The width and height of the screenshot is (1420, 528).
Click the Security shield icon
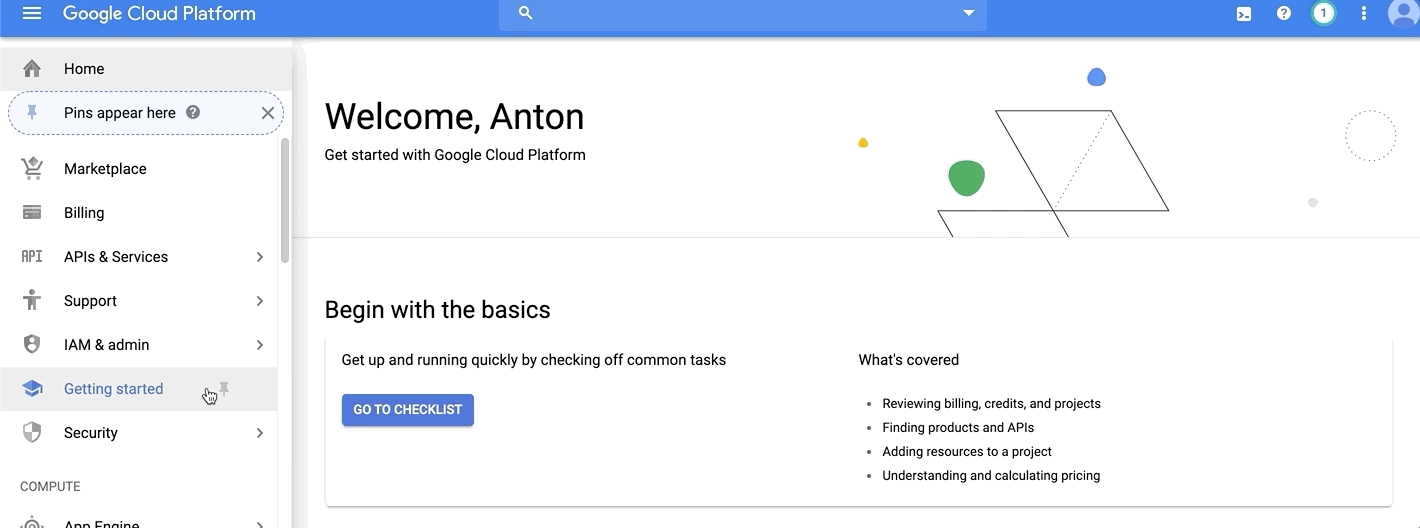tap(32, 432)
